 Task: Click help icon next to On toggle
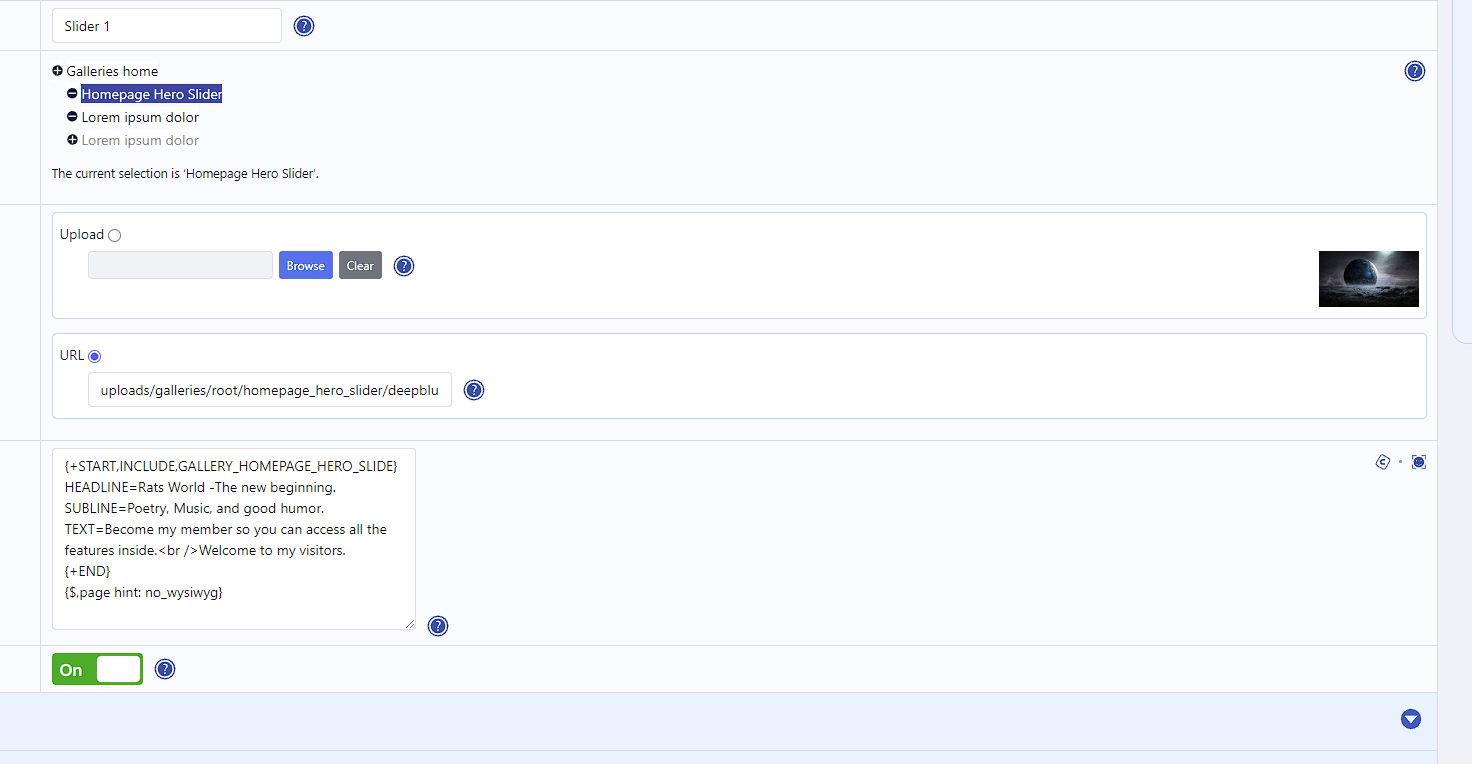[x=165, y=669]
